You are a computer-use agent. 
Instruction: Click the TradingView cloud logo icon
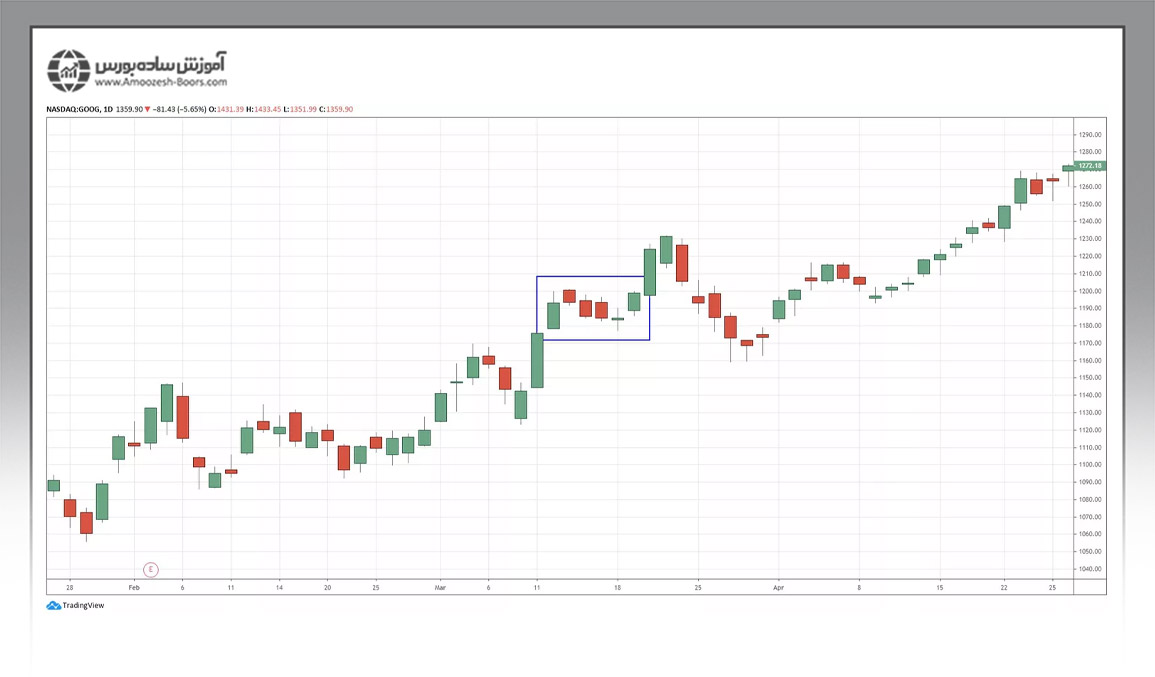pyautogui.click(x=53, y=605)
